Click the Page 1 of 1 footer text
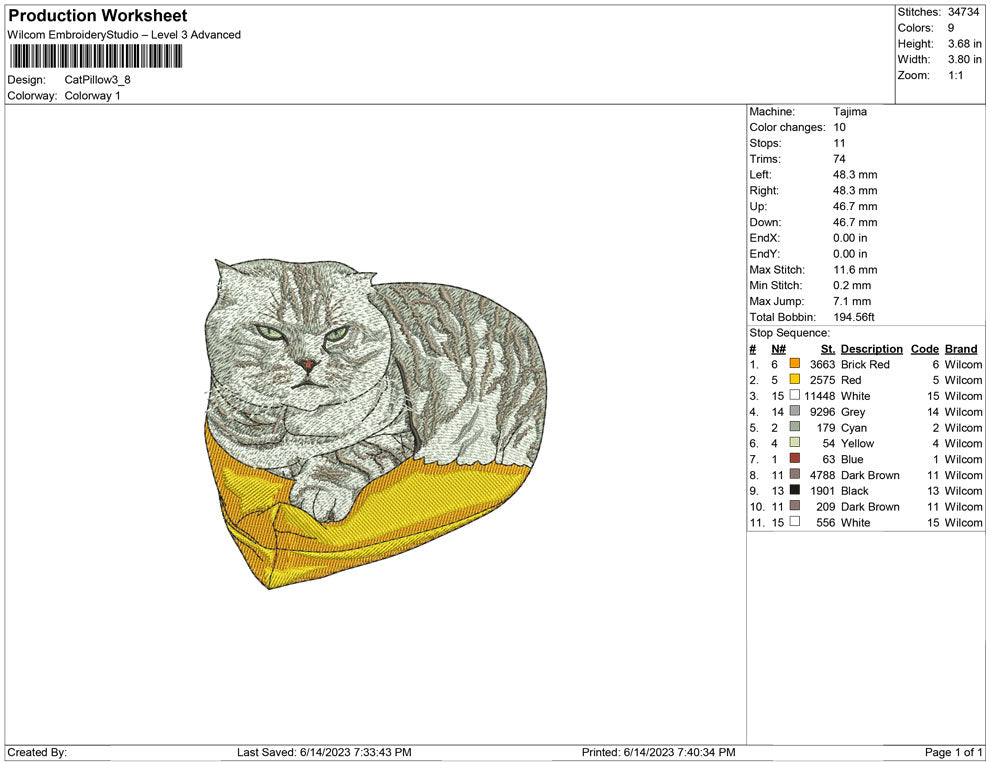This screenshot has height=762, width=990. click(x=954, y=752)
